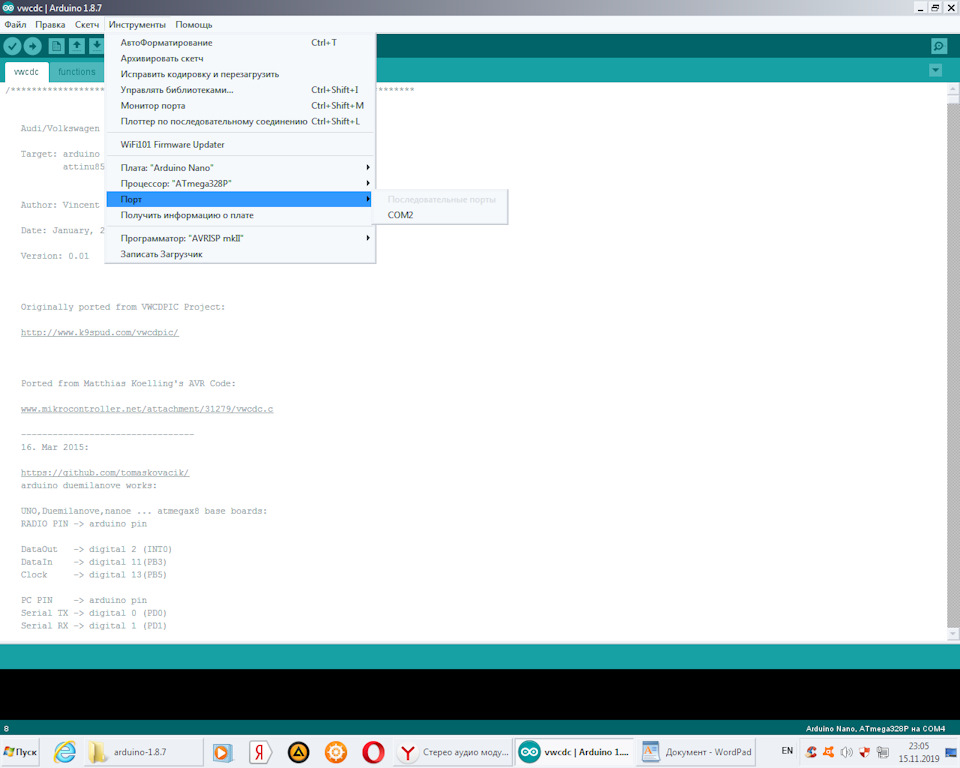
Task: Launch Монитор порта
Action: coord(240,105)
